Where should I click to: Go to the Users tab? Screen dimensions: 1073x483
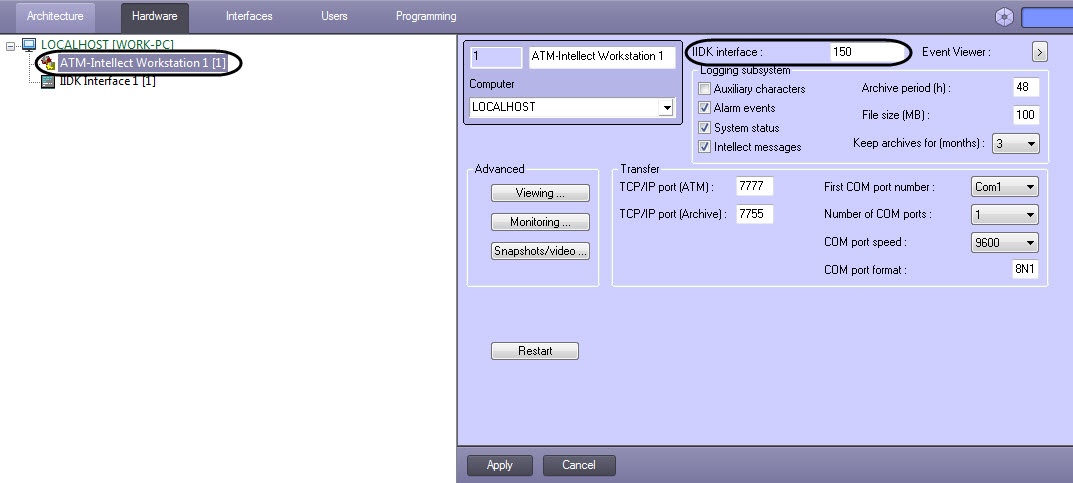point(334,16)
